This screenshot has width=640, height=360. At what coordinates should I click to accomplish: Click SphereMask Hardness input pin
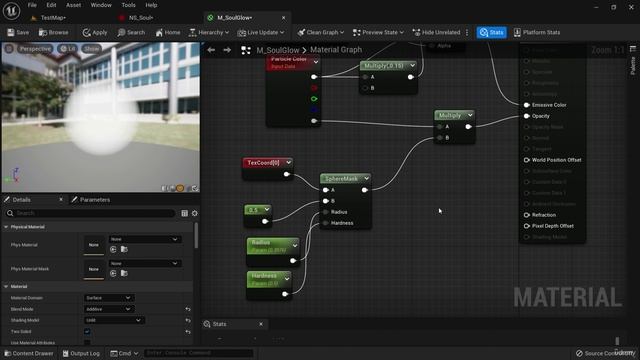(326, 223)
